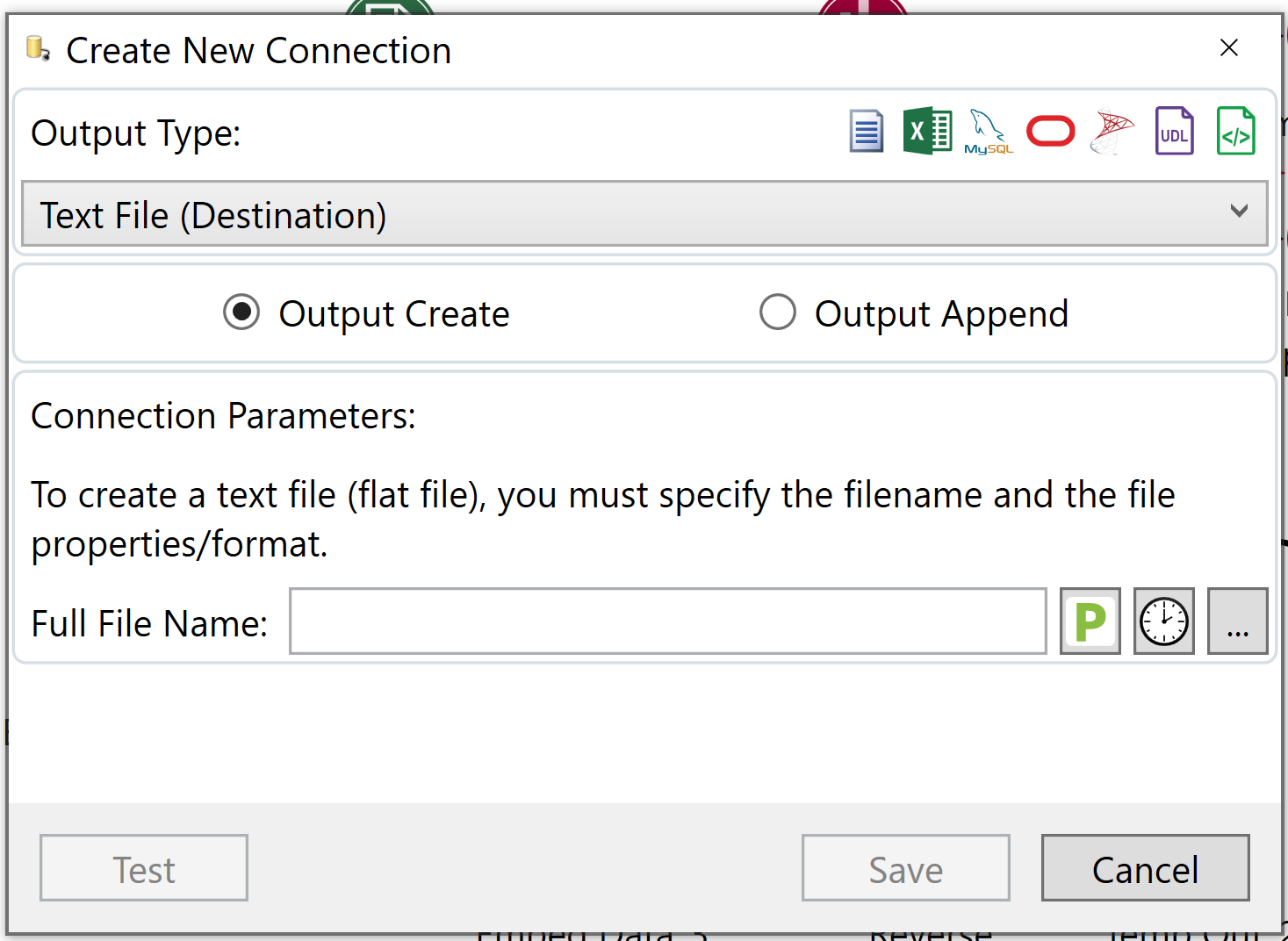Screen dimensions: 1288x941
Task: Pick the green XML code file icon
Action: coord(1235,132)
